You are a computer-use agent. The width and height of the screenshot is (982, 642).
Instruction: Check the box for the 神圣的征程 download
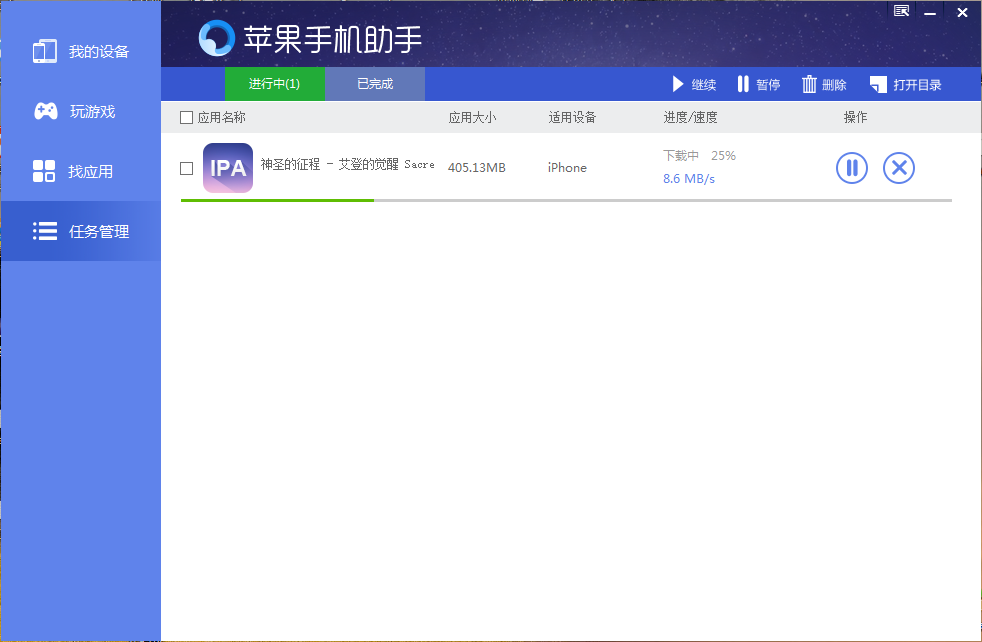click(x=187, y=168)
